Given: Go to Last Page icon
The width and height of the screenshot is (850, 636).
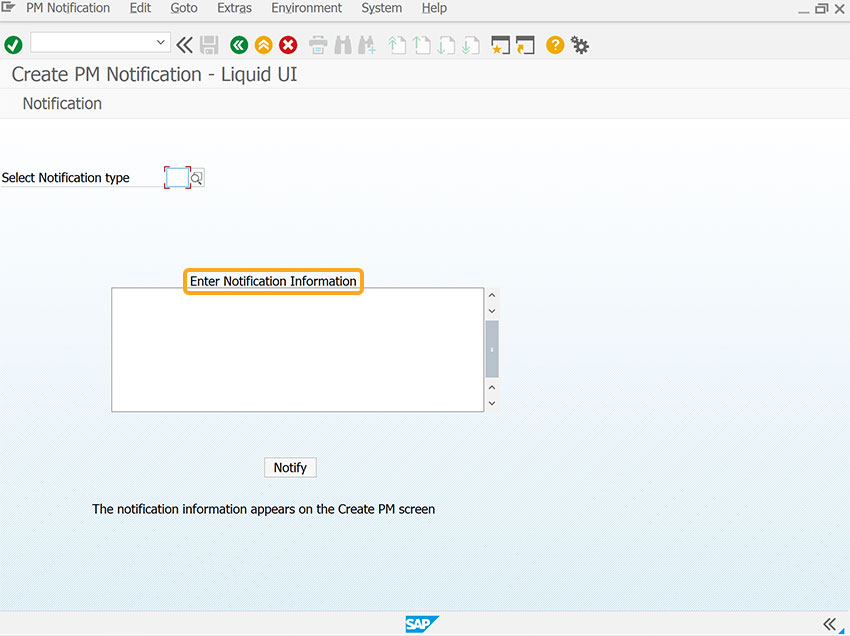Looking at the screenshot, I should pyautogui.click(x=471, y=45).
